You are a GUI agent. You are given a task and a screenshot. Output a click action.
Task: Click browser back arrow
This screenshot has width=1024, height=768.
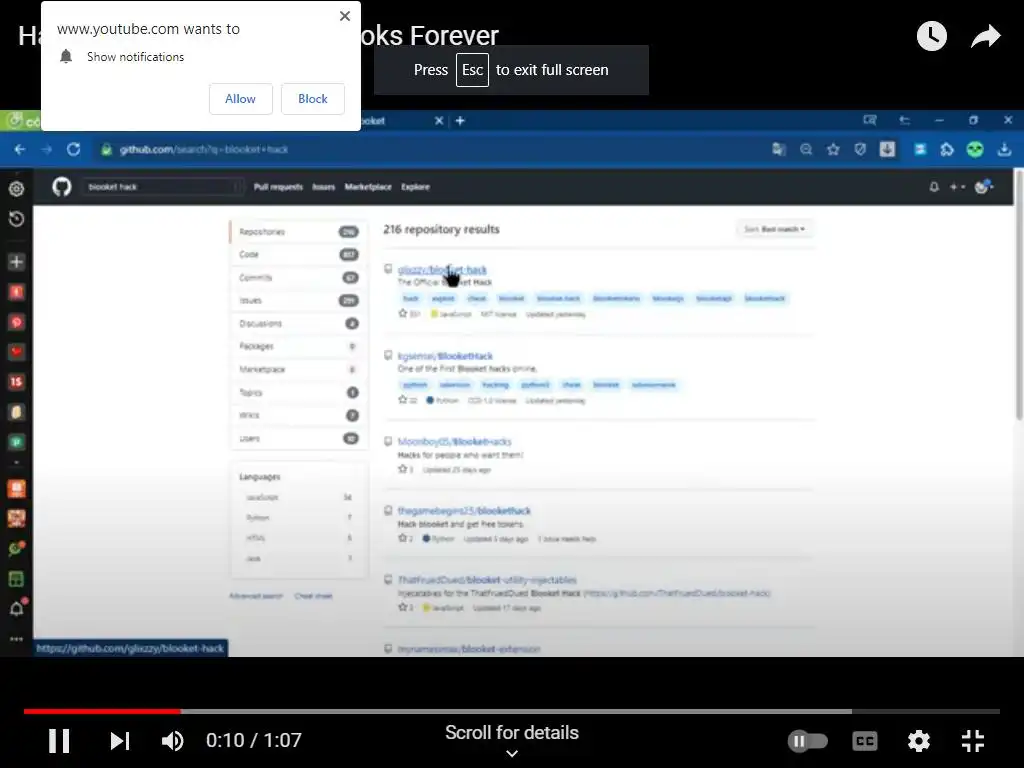(x=20, y=150)
